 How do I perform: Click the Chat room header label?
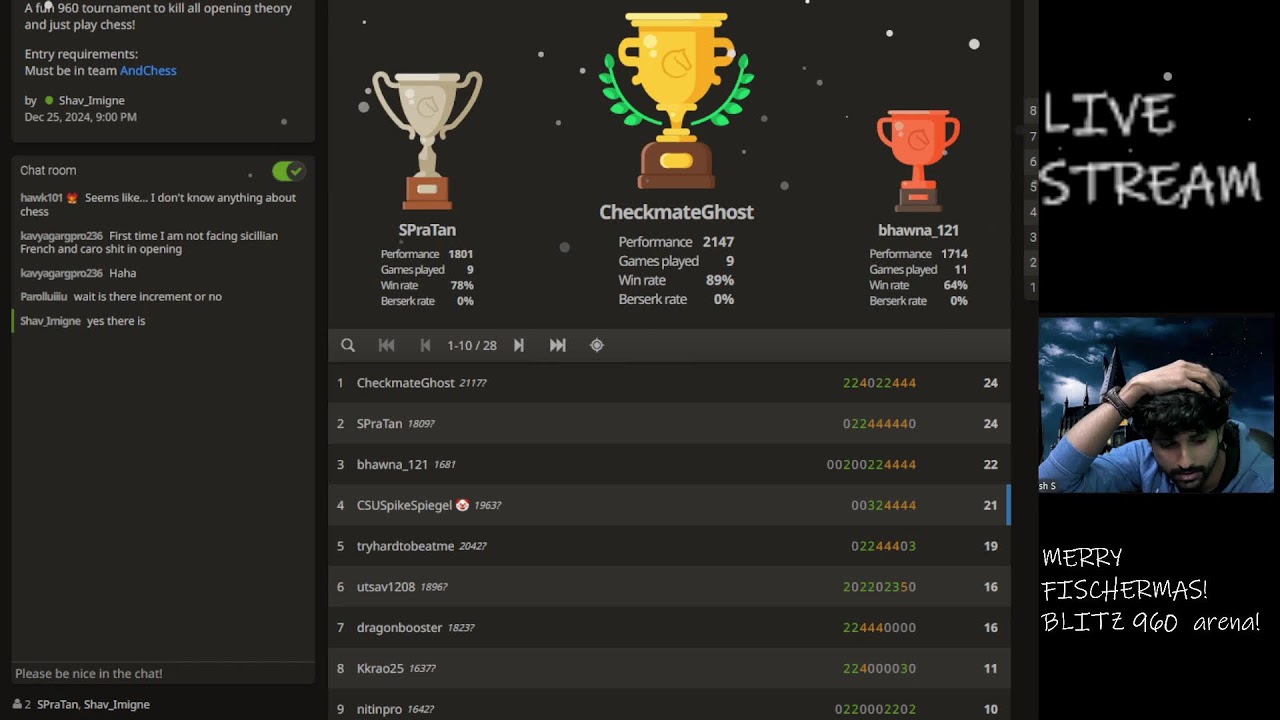tap(48, 171)
